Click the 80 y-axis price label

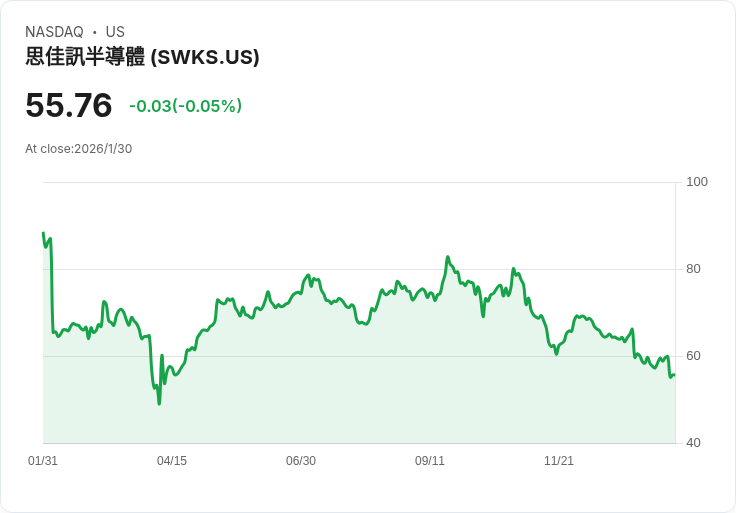tap(693, 269)
